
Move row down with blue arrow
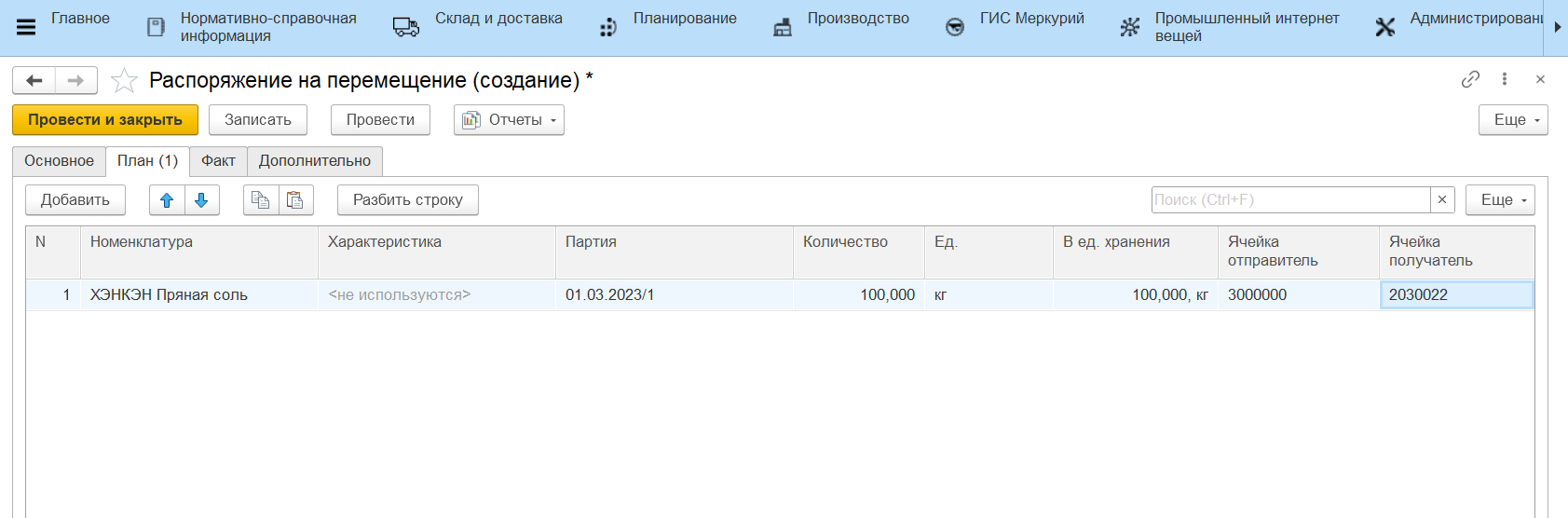click(201, 200)
